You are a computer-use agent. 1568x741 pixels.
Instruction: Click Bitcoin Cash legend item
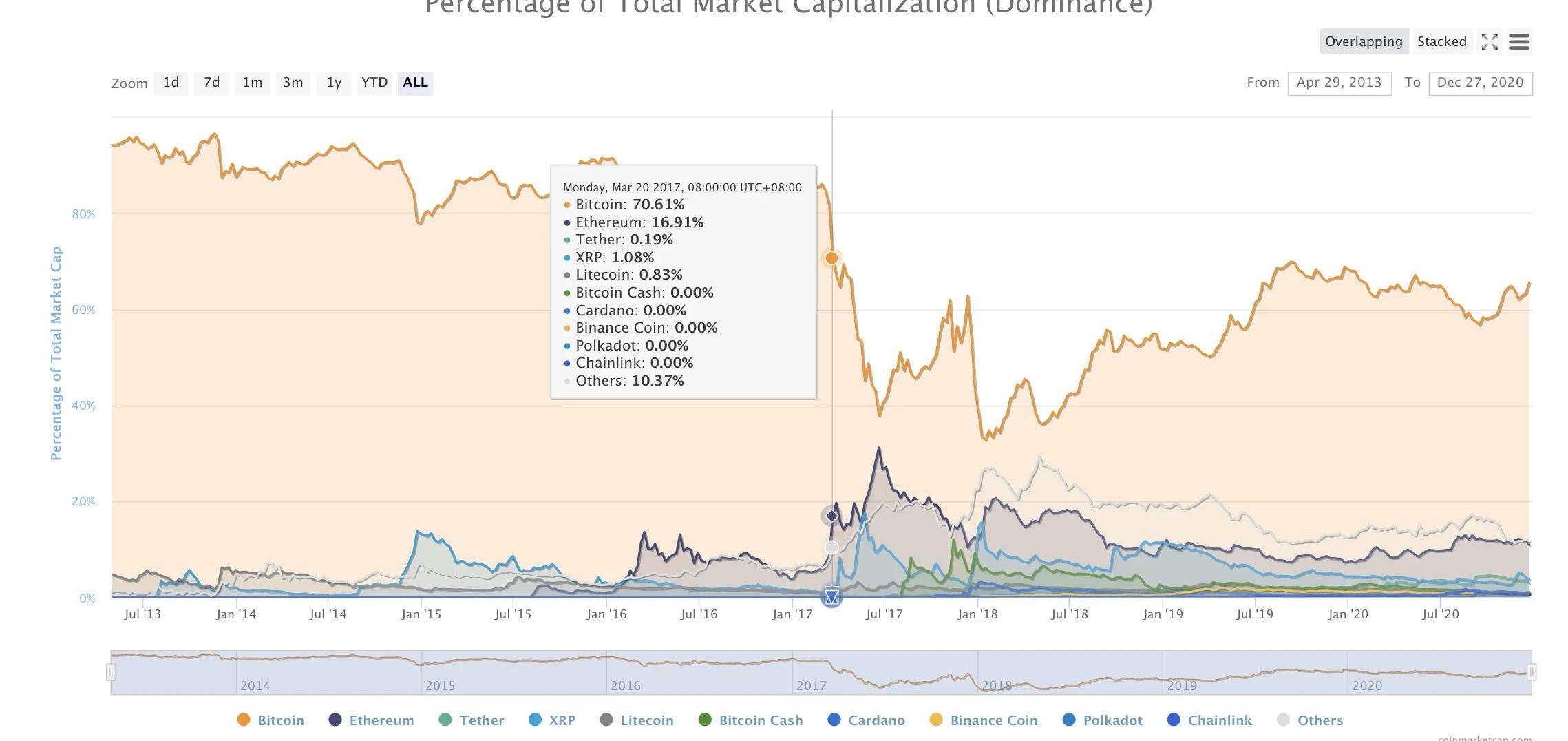(x=750, y=720)
